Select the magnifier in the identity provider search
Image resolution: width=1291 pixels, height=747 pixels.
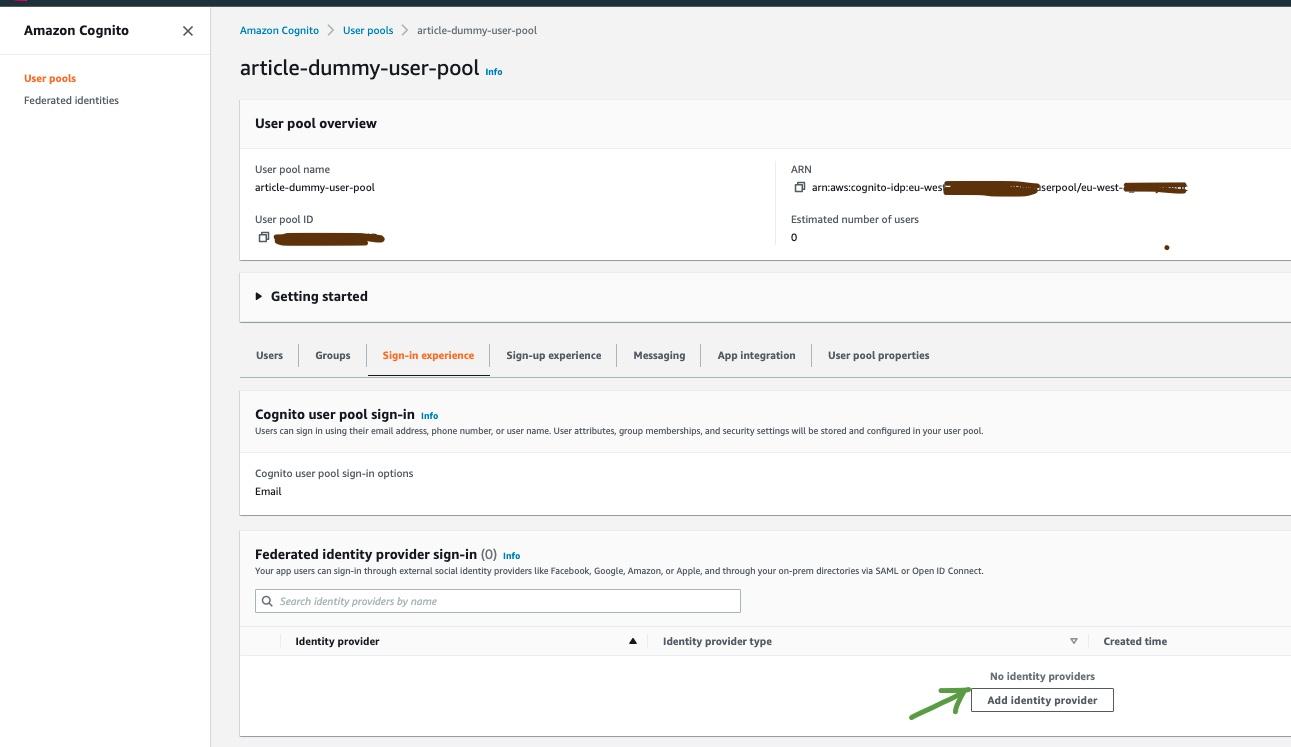click(x=267, y=600)
